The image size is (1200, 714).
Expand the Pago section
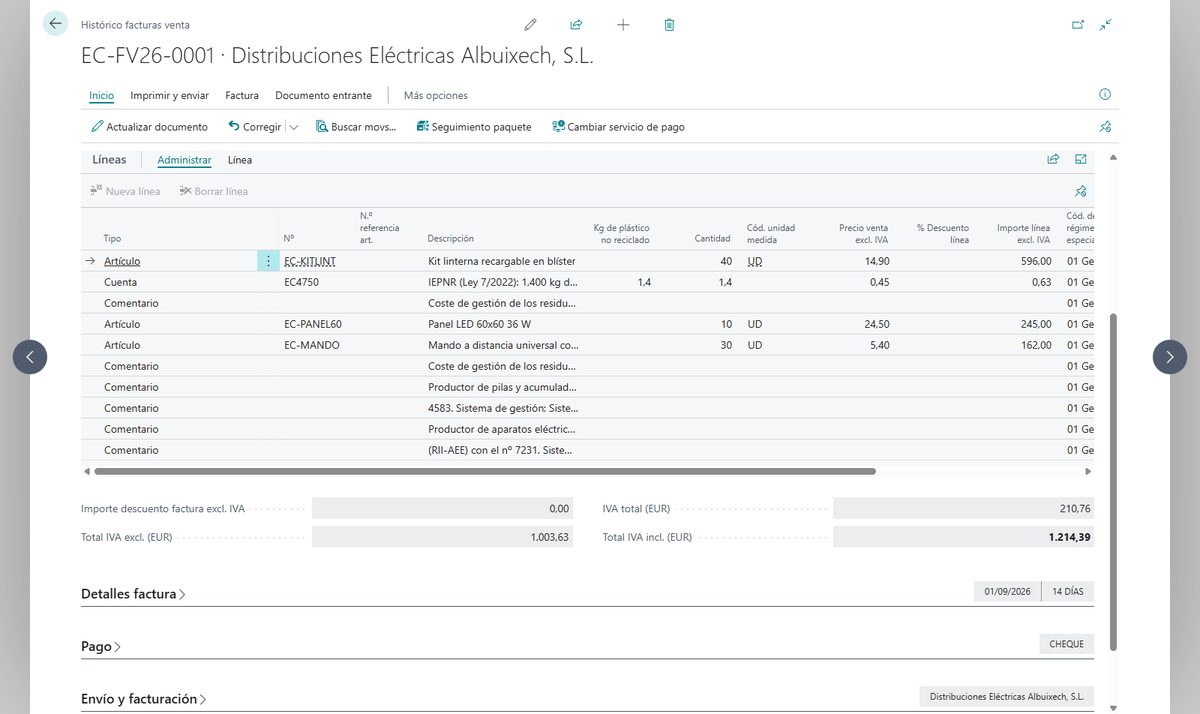click(x=101, y=646)
